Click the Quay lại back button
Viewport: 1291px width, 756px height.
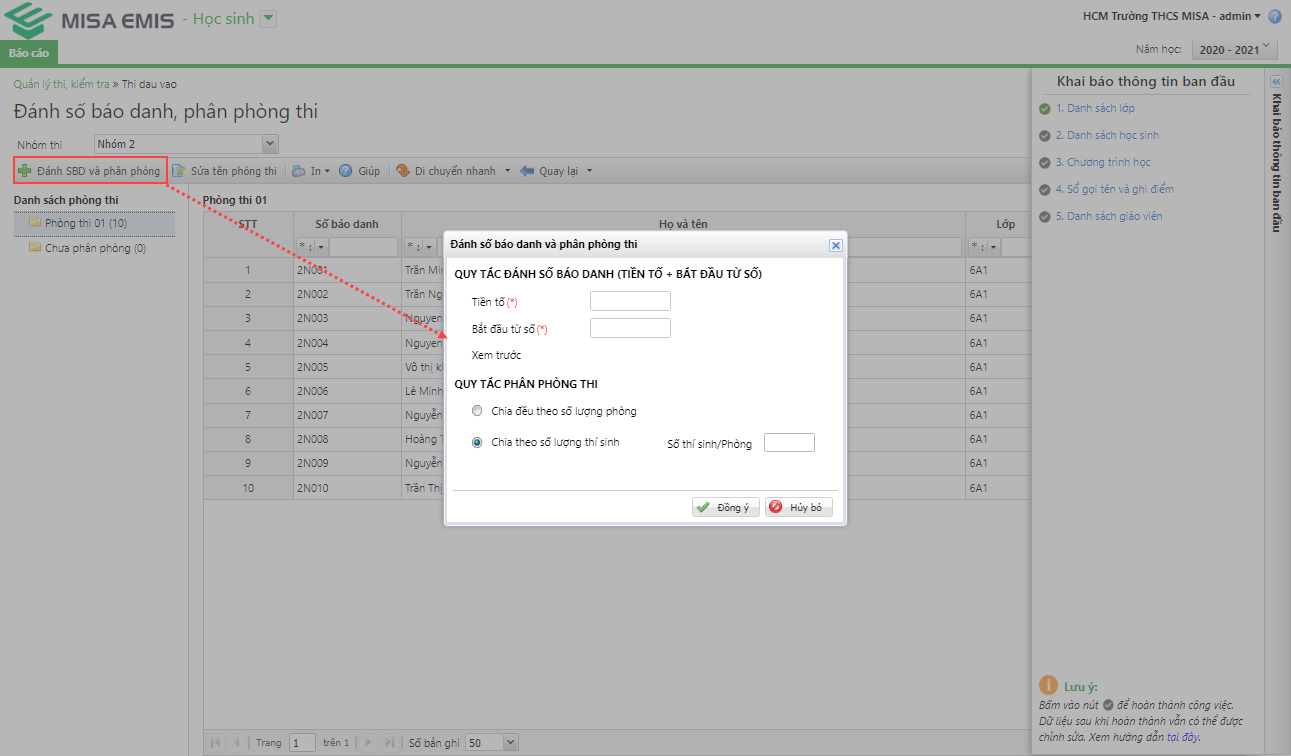(x=550, y=171)
